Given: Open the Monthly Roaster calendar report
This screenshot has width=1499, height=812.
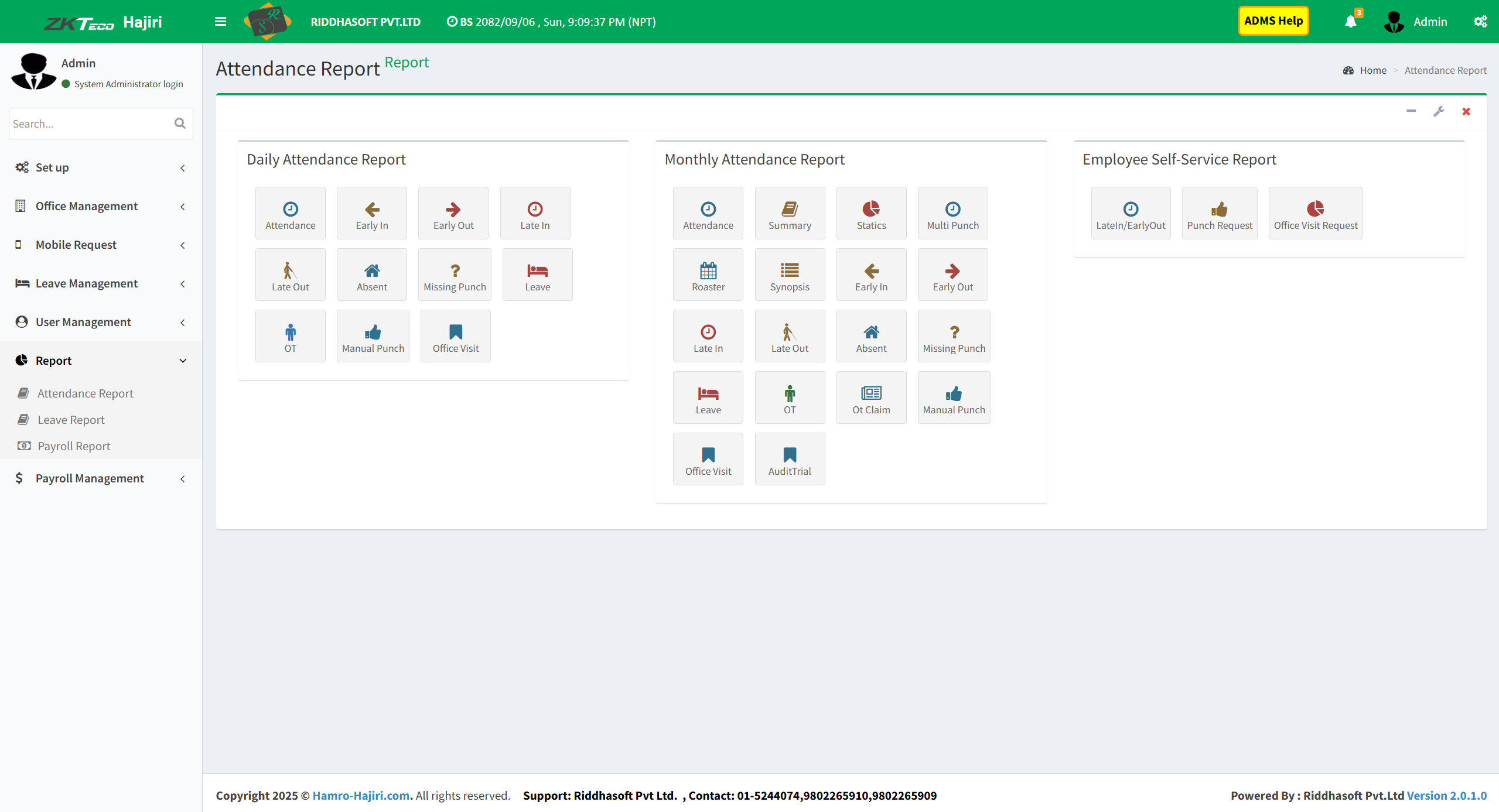Looking at the screenshot, I should click(x=708, y=276).
